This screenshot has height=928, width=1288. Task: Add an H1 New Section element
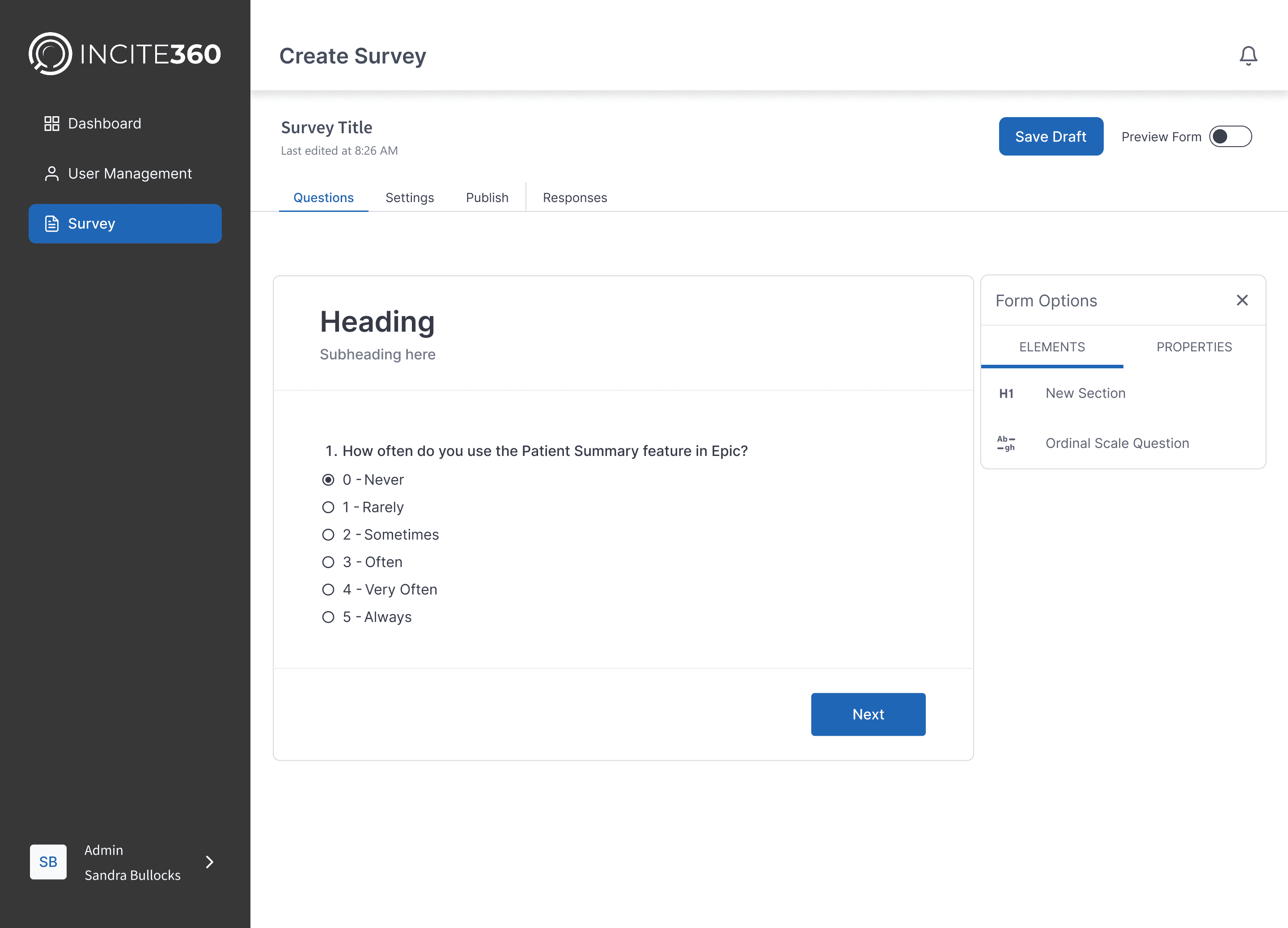coord(1085,393)
